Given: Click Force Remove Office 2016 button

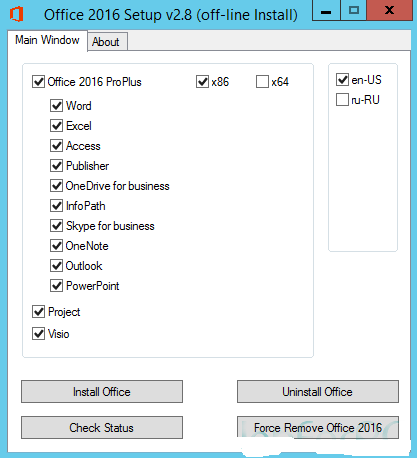Looking at the screenshot, I should [x=318, y=427].
